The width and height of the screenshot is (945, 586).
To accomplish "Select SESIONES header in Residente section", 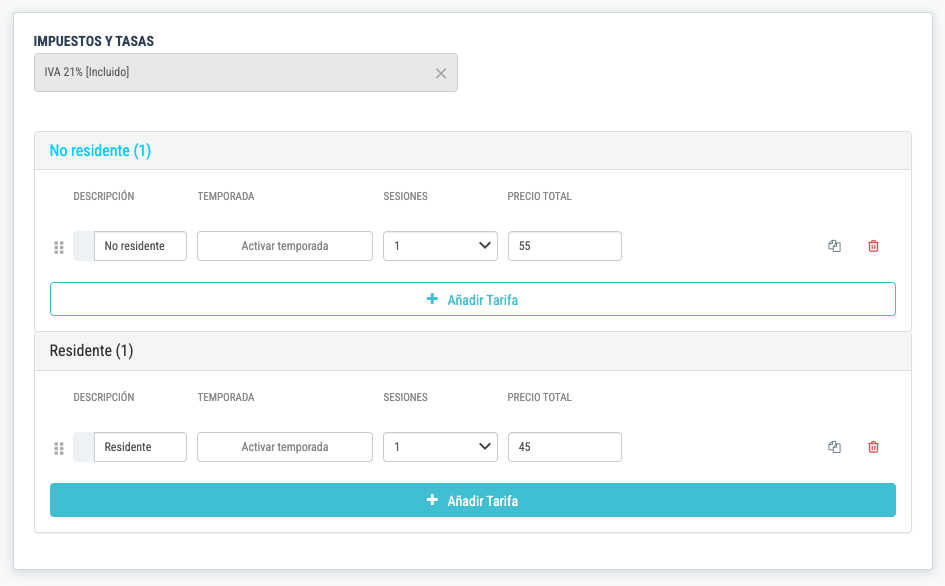I will (406, 397).
